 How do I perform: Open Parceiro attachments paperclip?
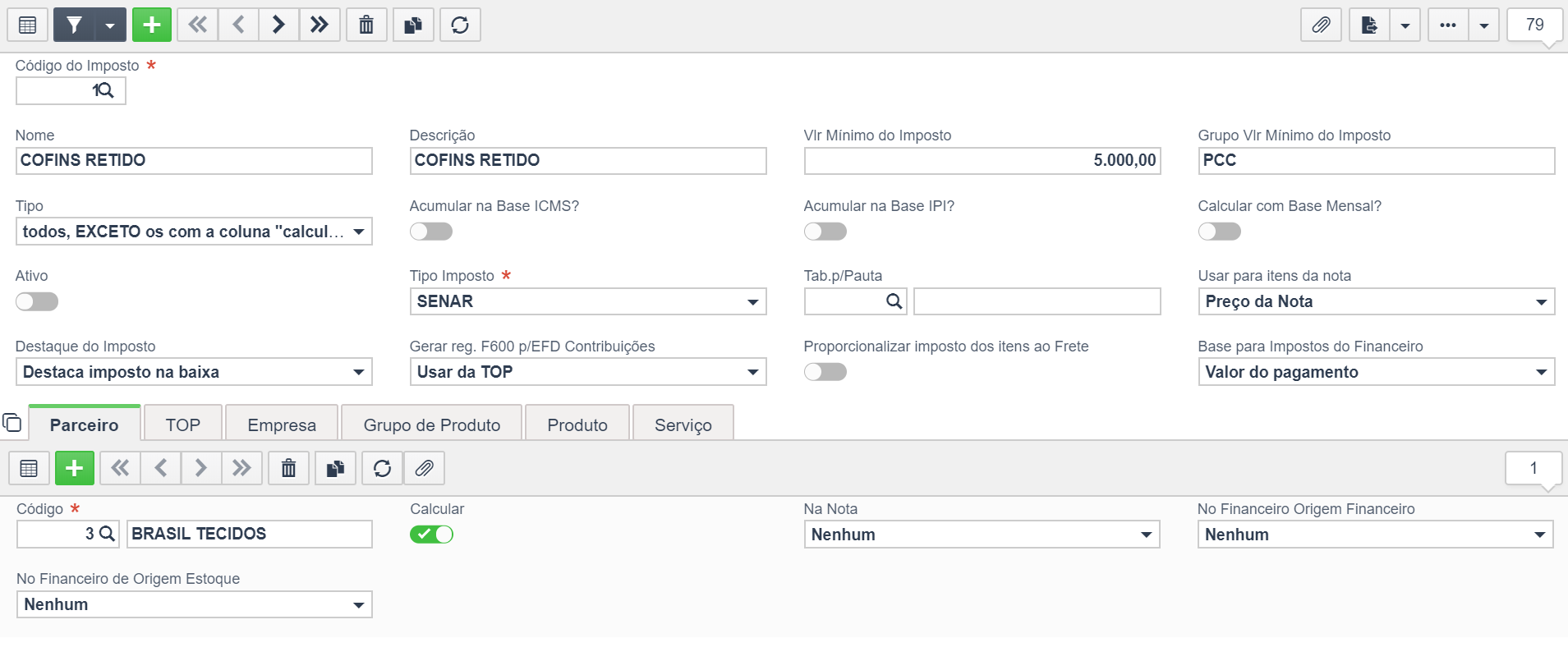click(424, 468)
